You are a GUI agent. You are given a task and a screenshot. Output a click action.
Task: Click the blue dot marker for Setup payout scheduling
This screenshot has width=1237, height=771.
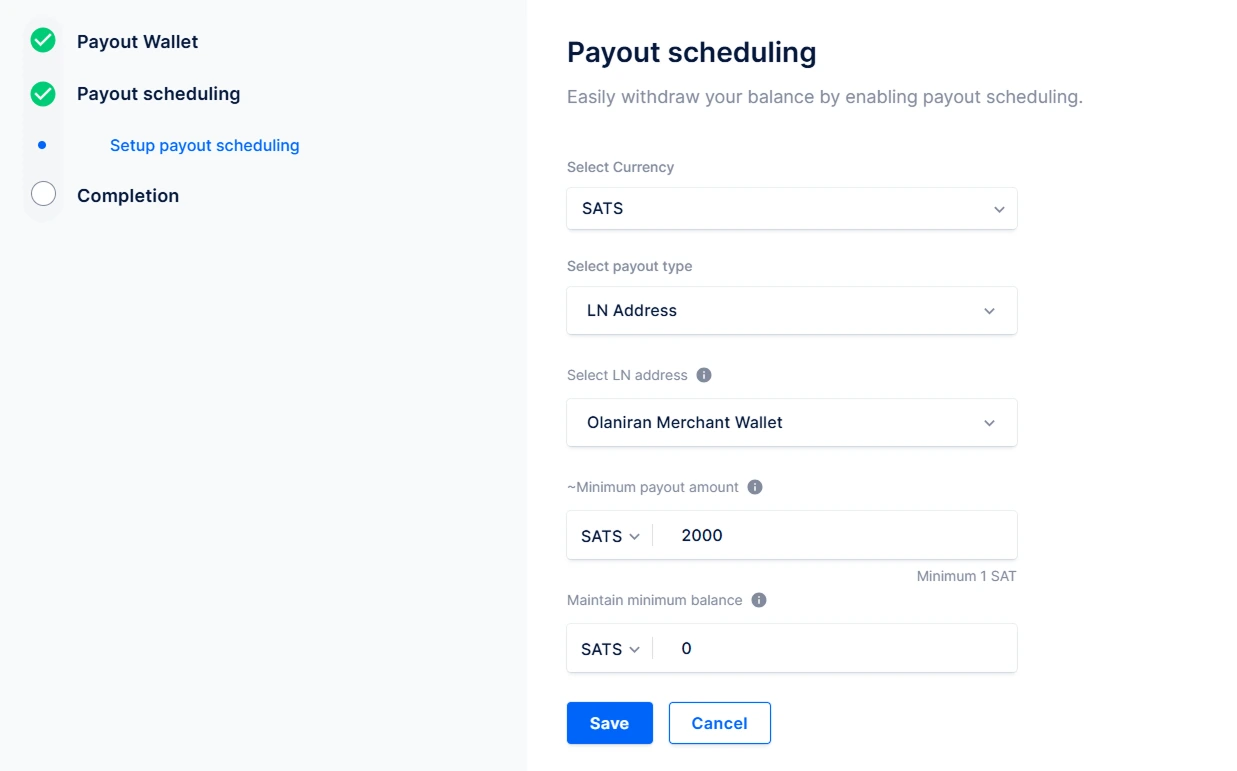(41, 144)
